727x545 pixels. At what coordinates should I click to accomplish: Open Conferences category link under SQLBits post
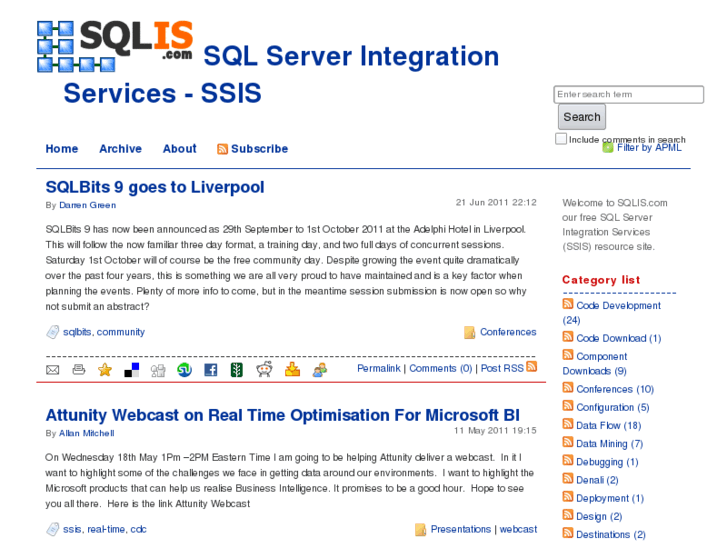point(508,332)
